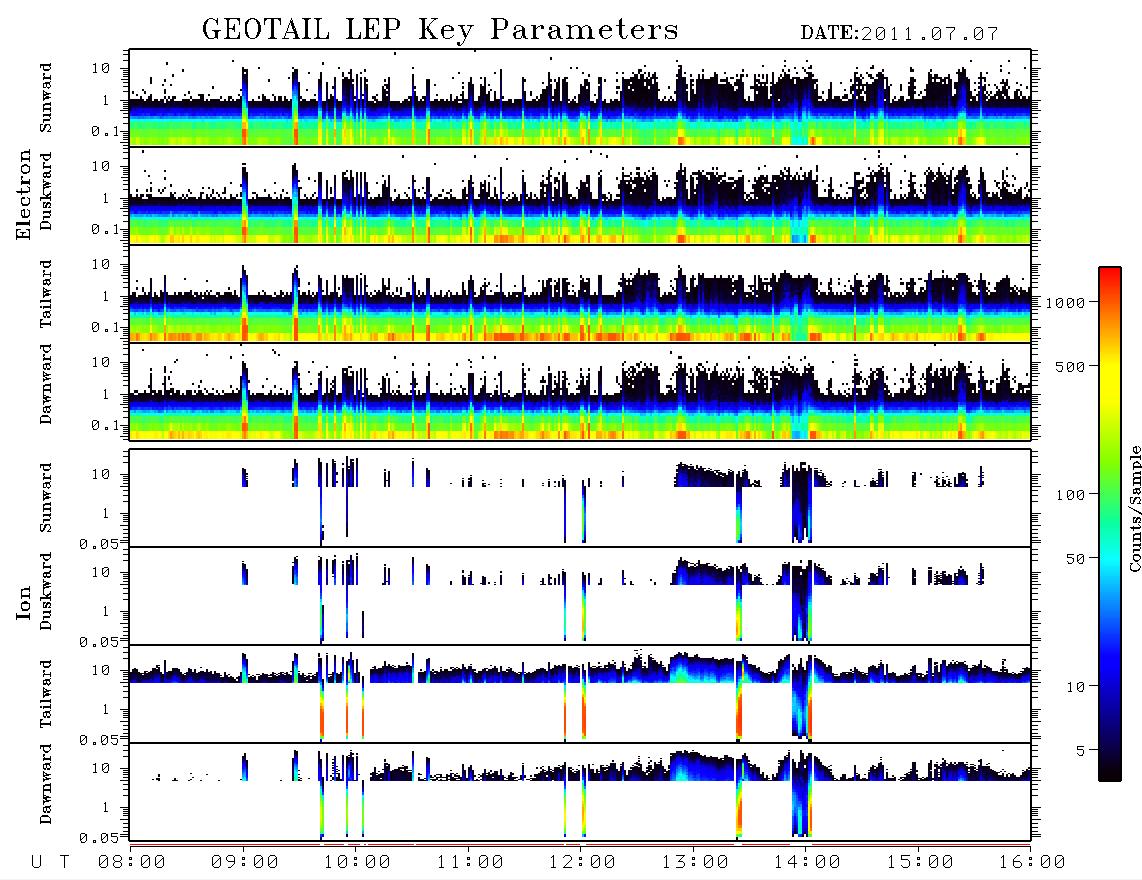Screen dimensions: 1142x880
Task: Select the "08:00" time tick label
Action: point(132,862)
